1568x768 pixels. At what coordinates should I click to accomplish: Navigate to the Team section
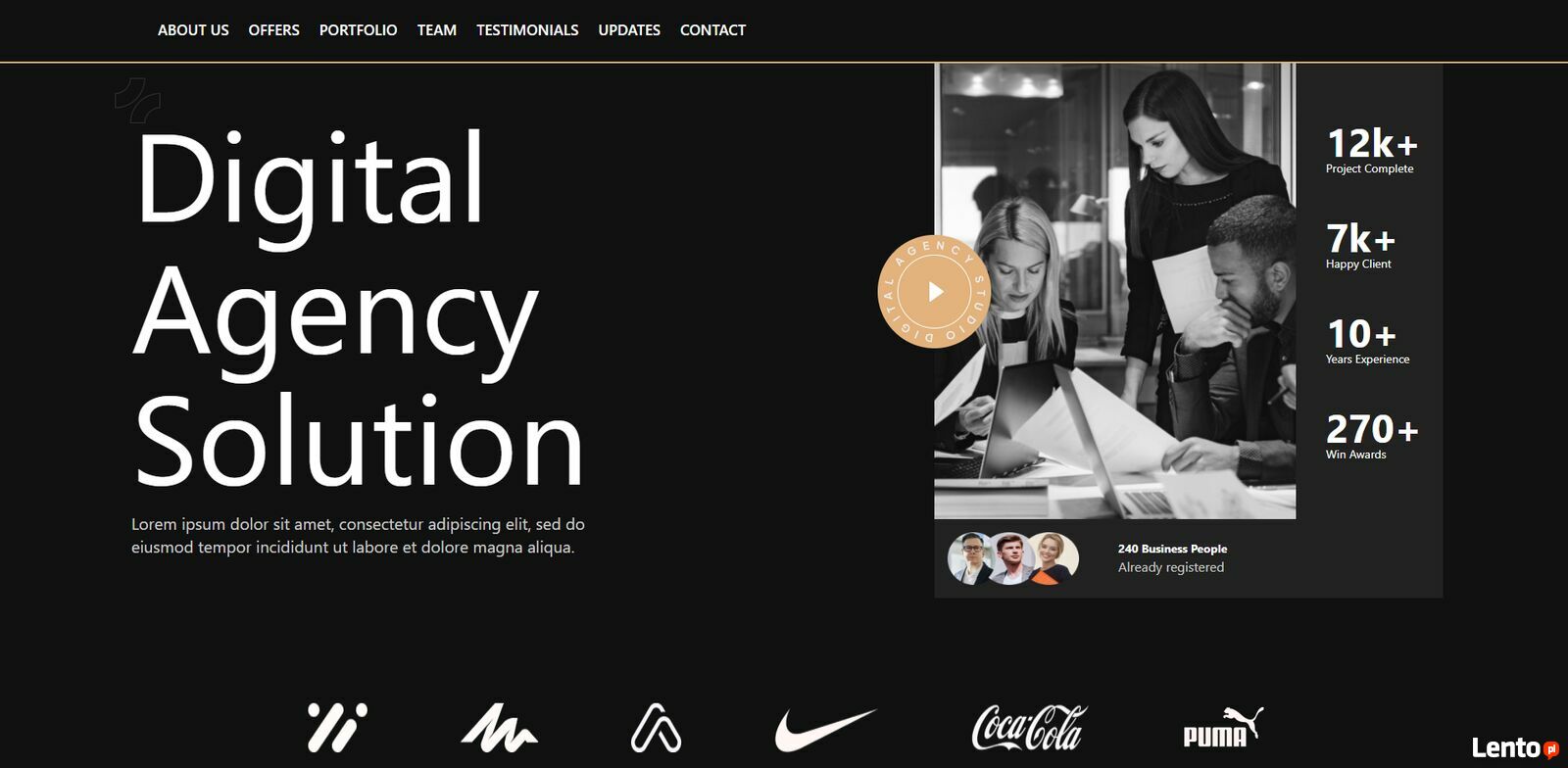(436, 30)
